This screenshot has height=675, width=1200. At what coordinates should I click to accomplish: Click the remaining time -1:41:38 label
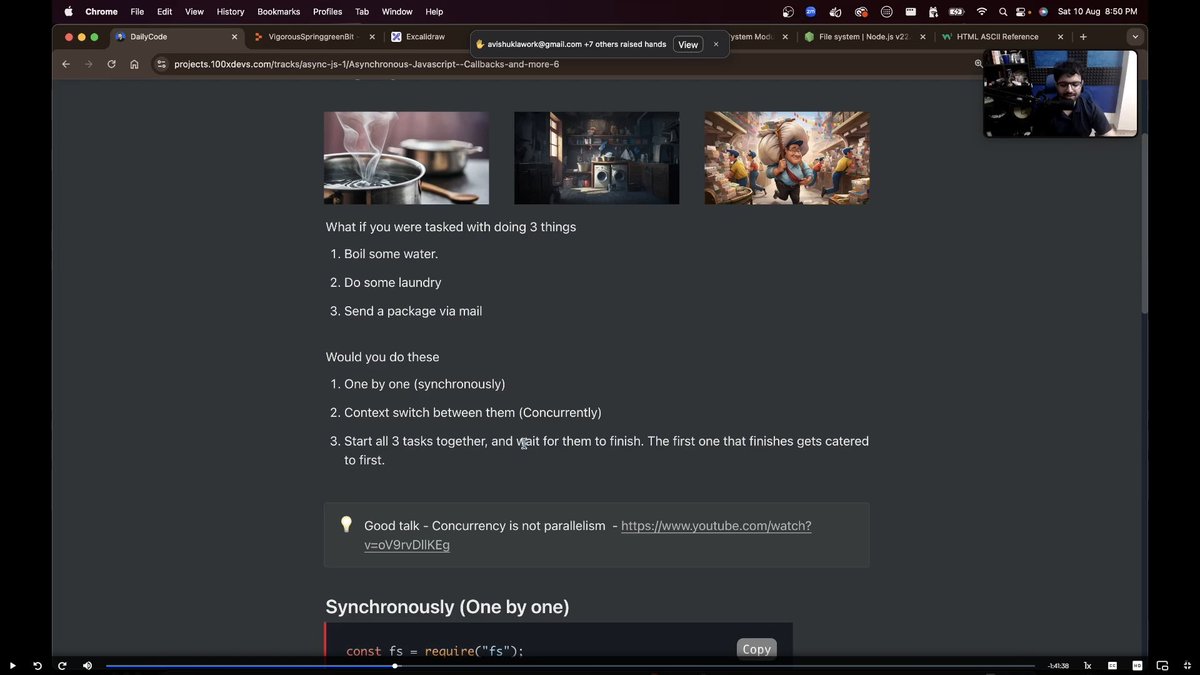pos(1058,666)
